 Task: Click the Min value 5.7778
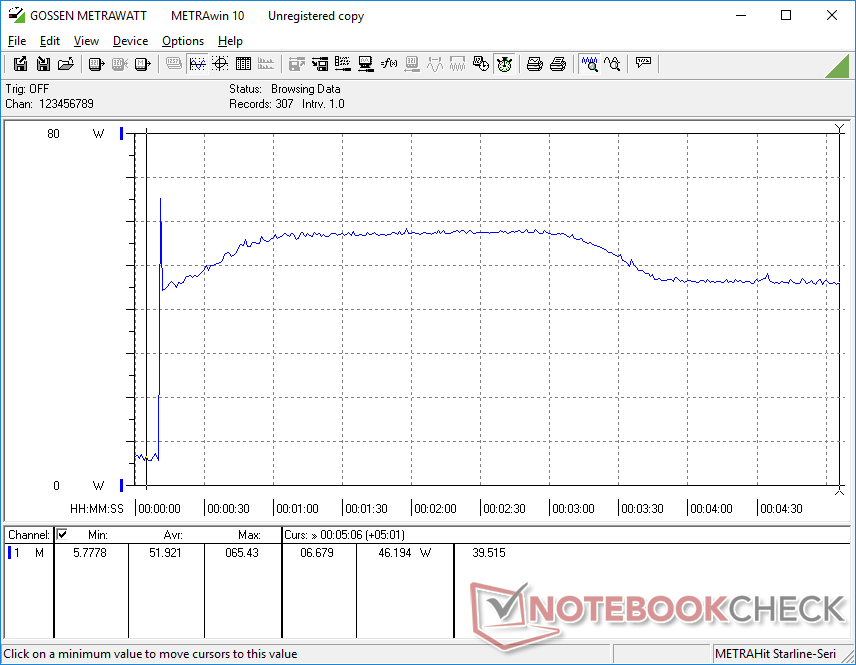(x=90, y=553)
